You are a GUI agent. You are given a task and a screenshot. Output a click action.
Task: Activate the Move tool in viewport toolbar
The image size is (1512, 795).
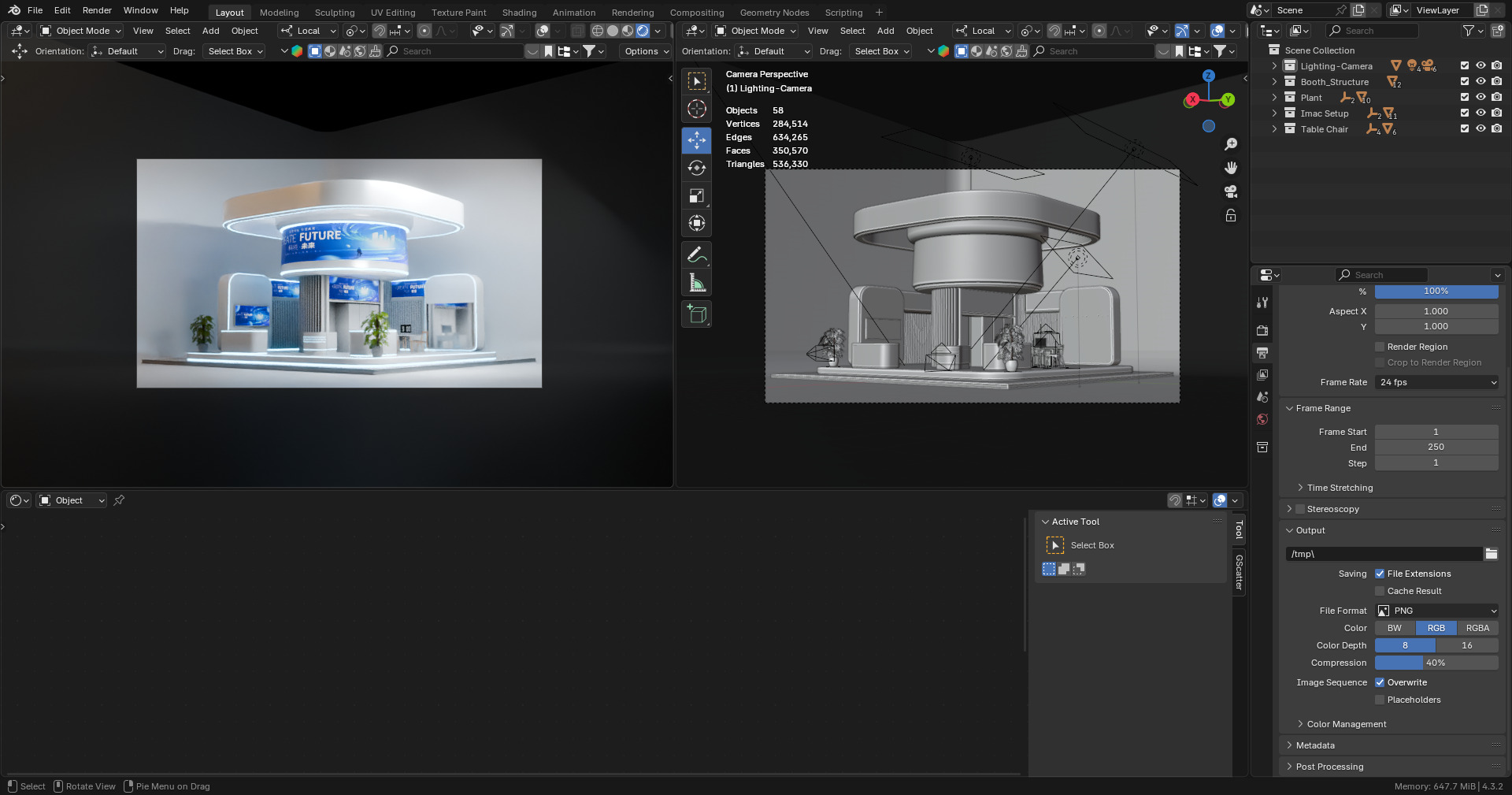696,140
